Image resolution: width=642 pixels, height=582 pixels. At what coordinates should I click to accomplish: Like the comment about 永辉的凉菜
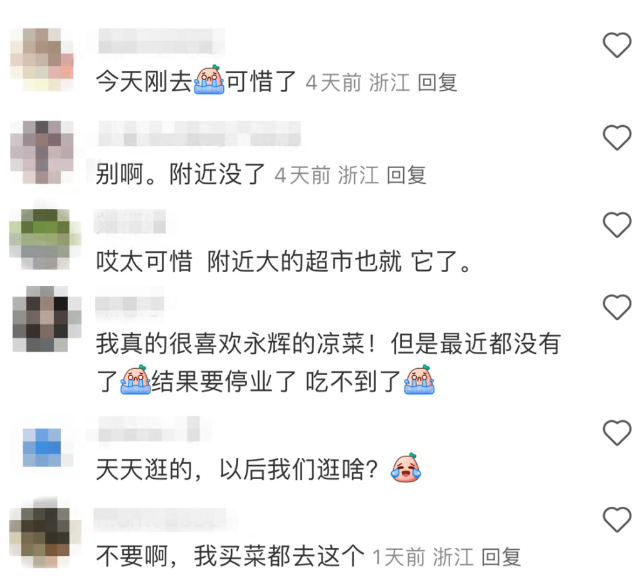click(x=617, y=307)
